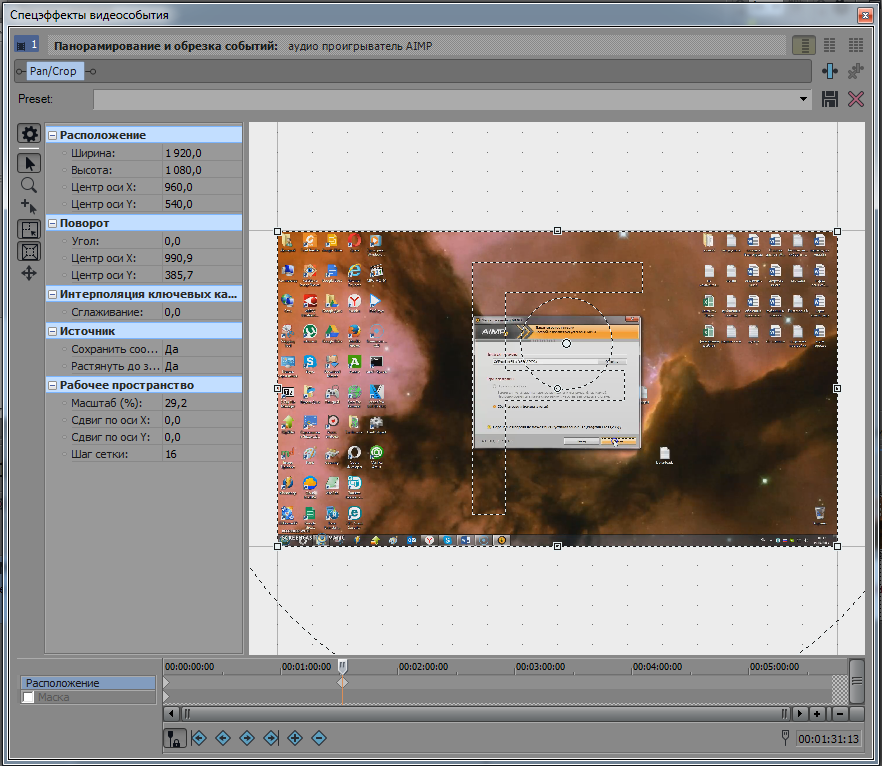The image size is (882, 766).
Task: Click the Preset combo box field
Action: tap(452, 99)
